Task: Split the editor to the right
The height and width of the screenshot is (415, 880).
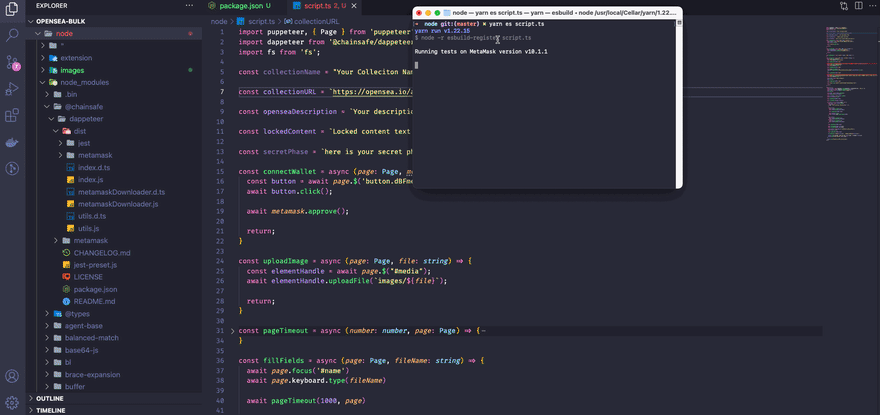Action: 858,6
